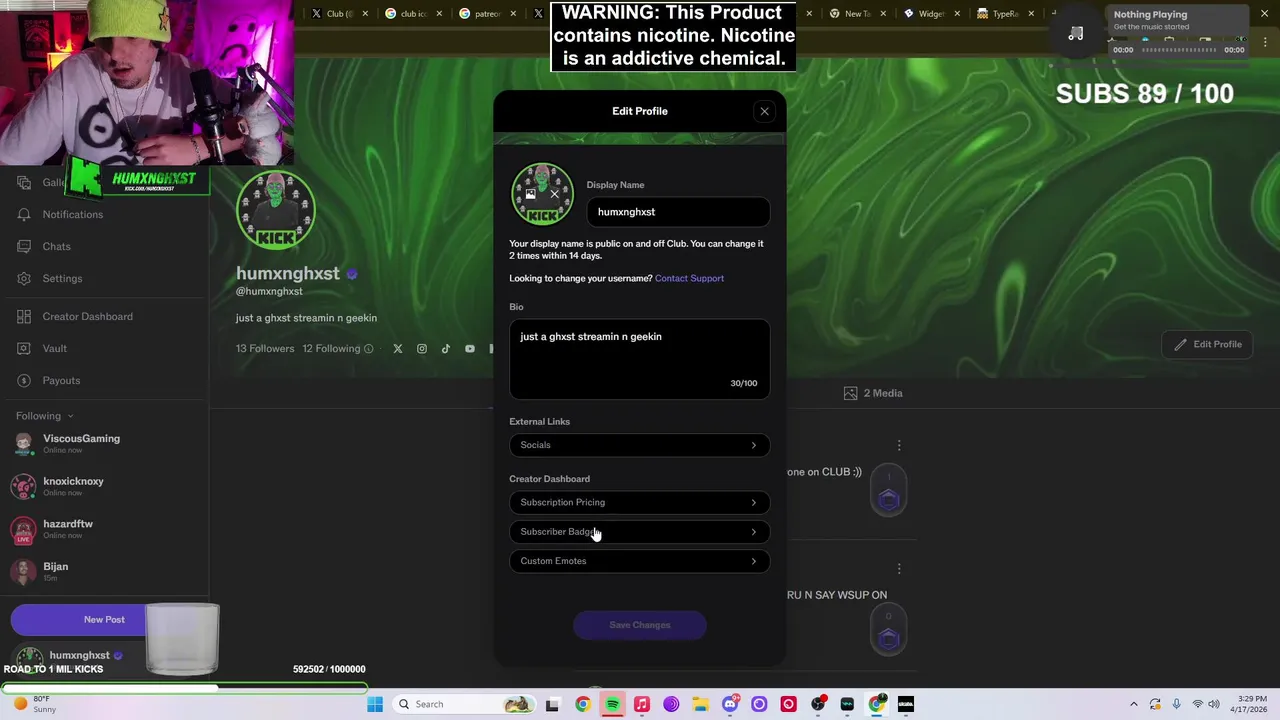Image resolution: width=1280 pixels, height=720 pixels.
Task: Click the info icon next to Following
Action: point(368,349)
